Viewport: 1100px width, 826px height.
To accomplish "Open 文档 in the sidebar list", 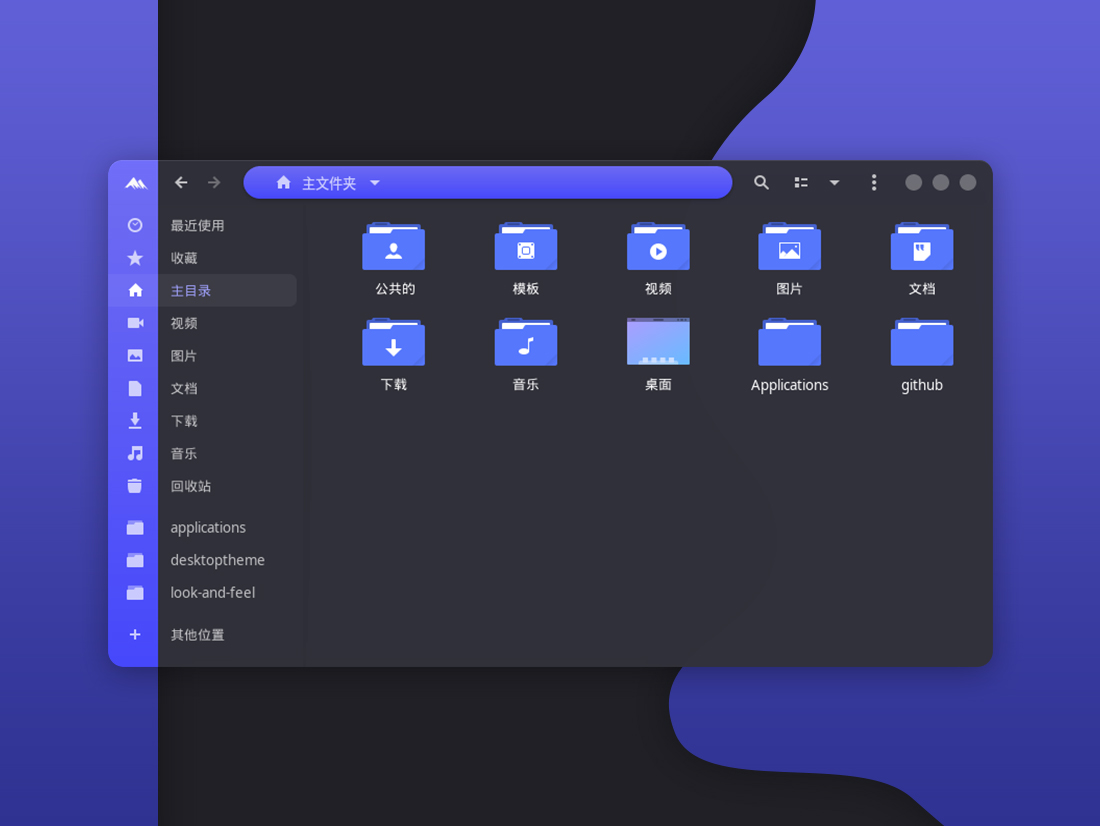I will point(184,388).
